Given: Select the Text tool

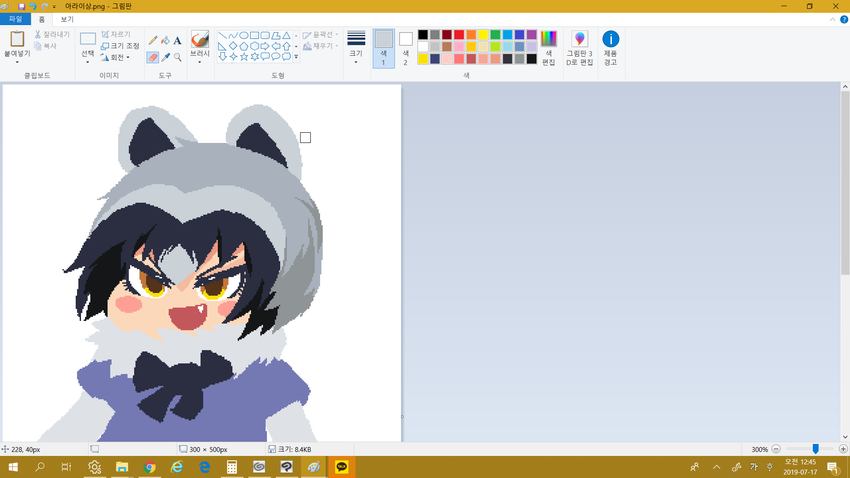Looking at the screenshot, I should (x=177, y=40).
